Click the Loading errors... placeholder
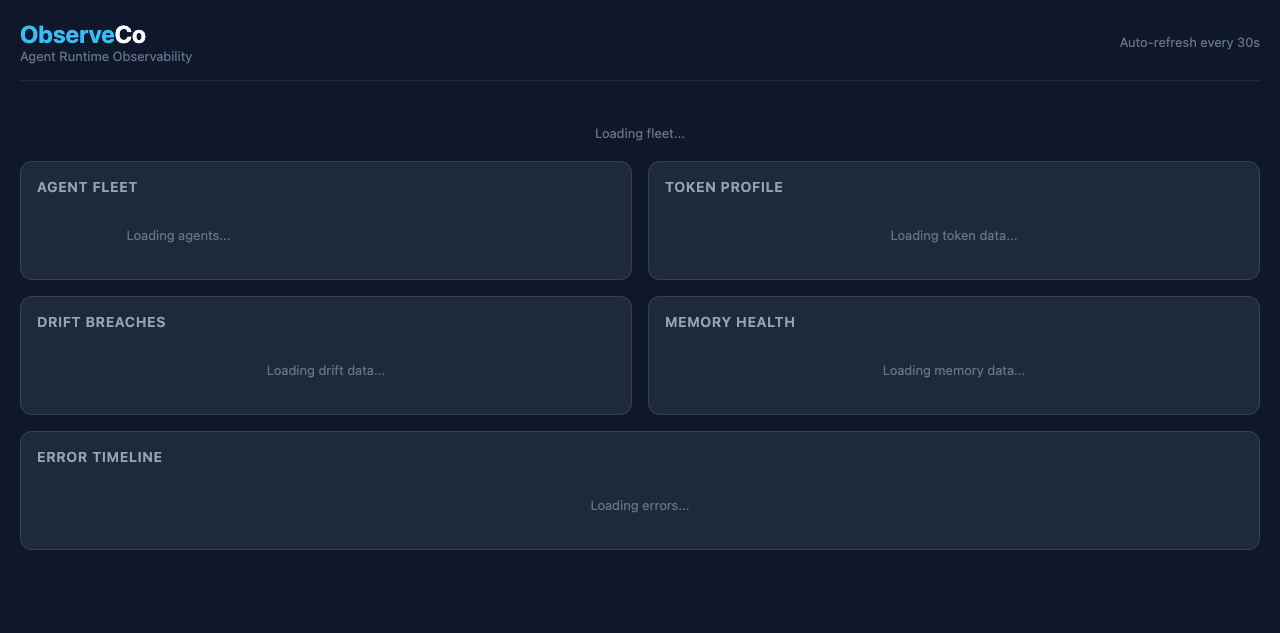The image size is (1280, 633). pyautogui.click(x=640, y=506)
